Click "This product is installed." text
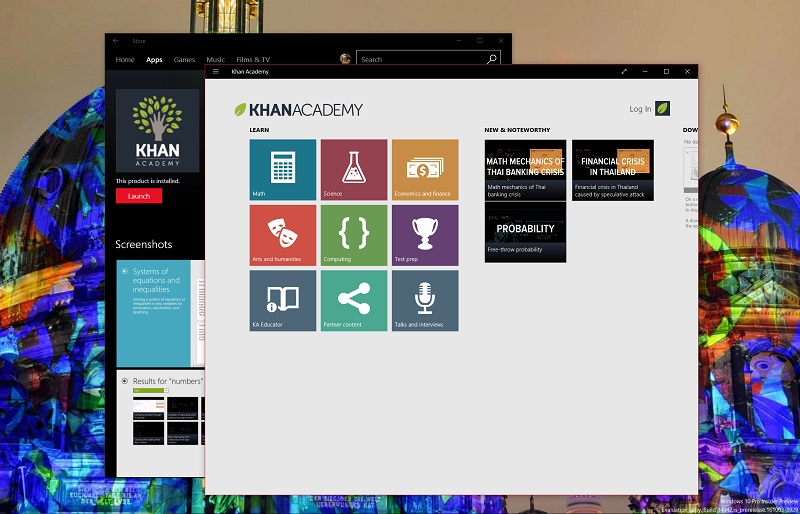The width and height of the screenshot is (800, 514). [x=148, y=181]
